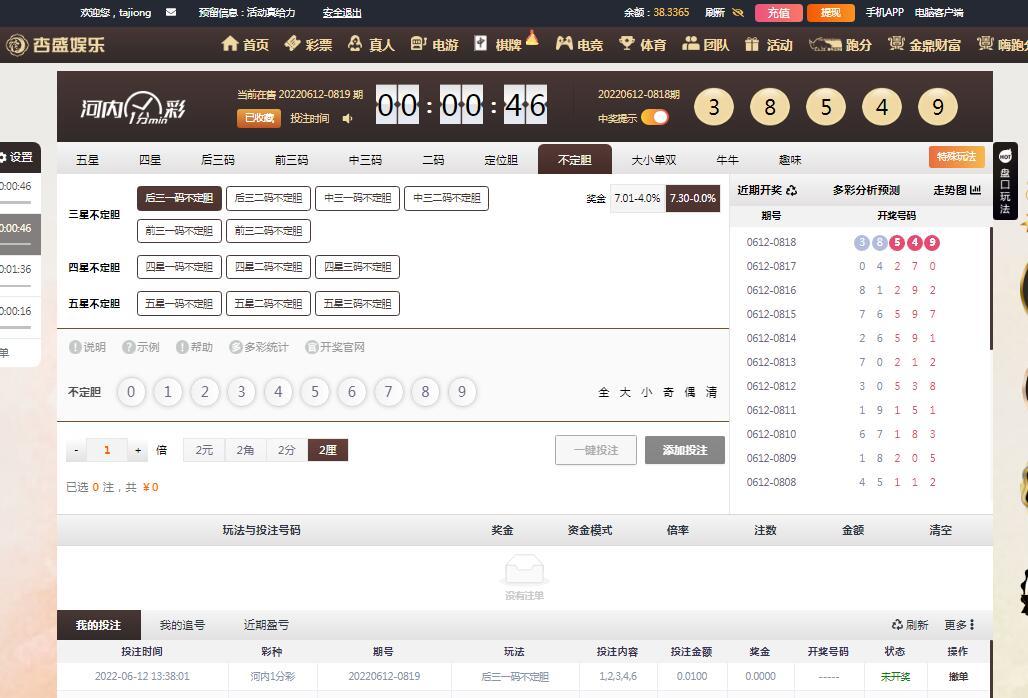Open the 更多 dropdown in bets panel

click(959, 625)
